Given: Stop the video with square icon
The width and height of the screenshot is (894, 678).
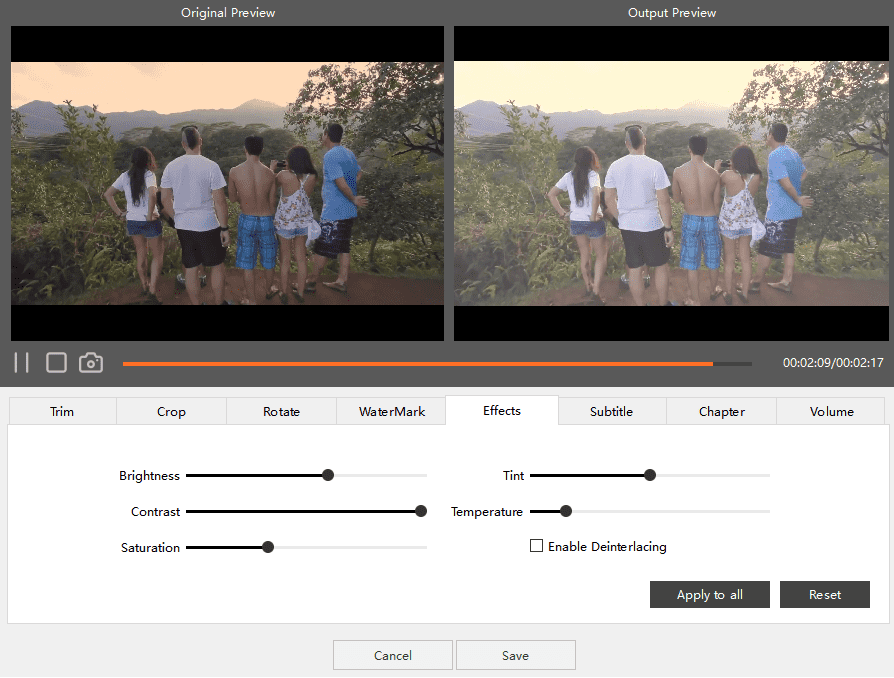Looking at the screenshot, I should click(56, 362).
